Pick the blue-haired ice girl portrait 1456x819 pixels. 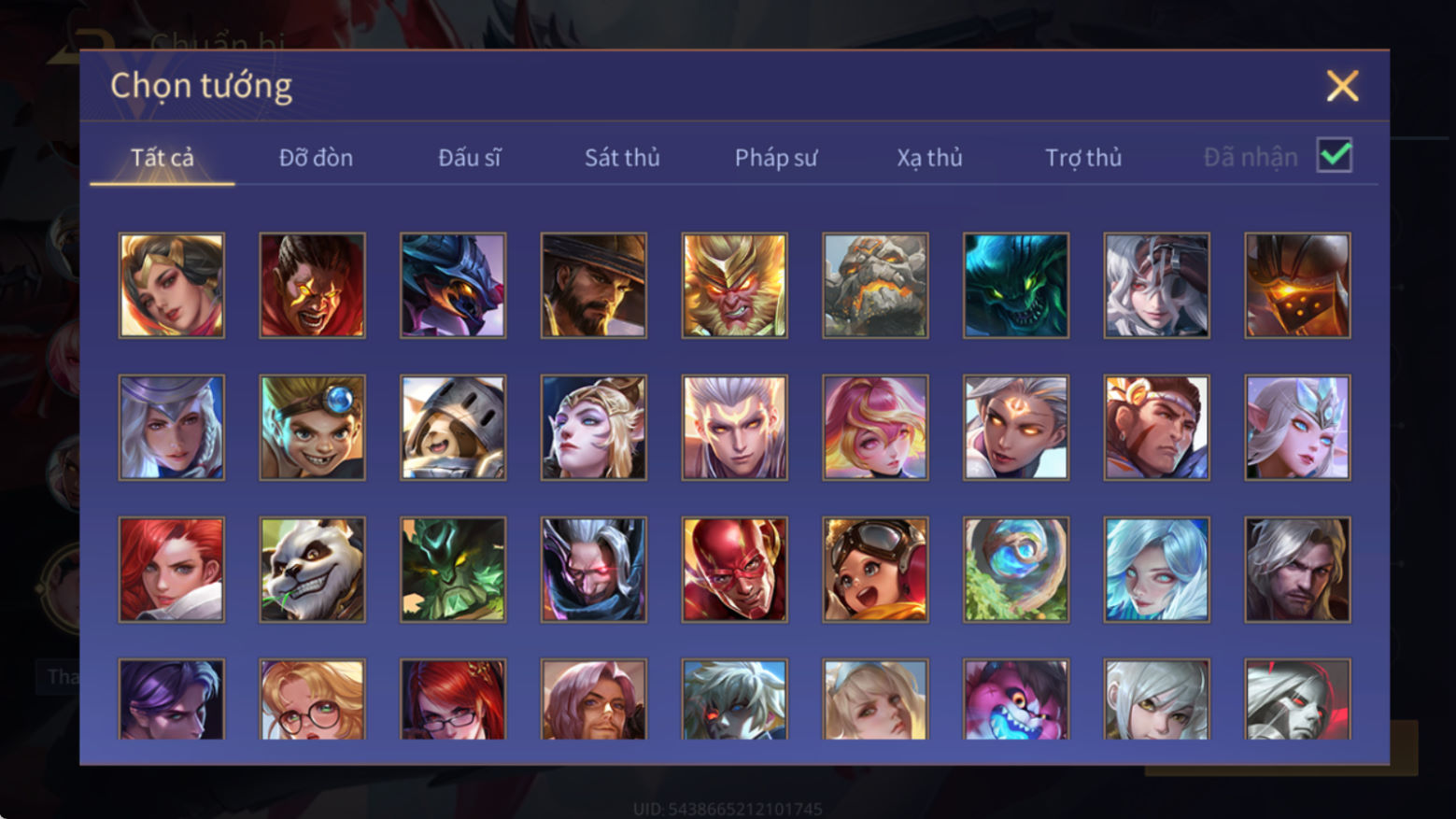point(1156,570)
